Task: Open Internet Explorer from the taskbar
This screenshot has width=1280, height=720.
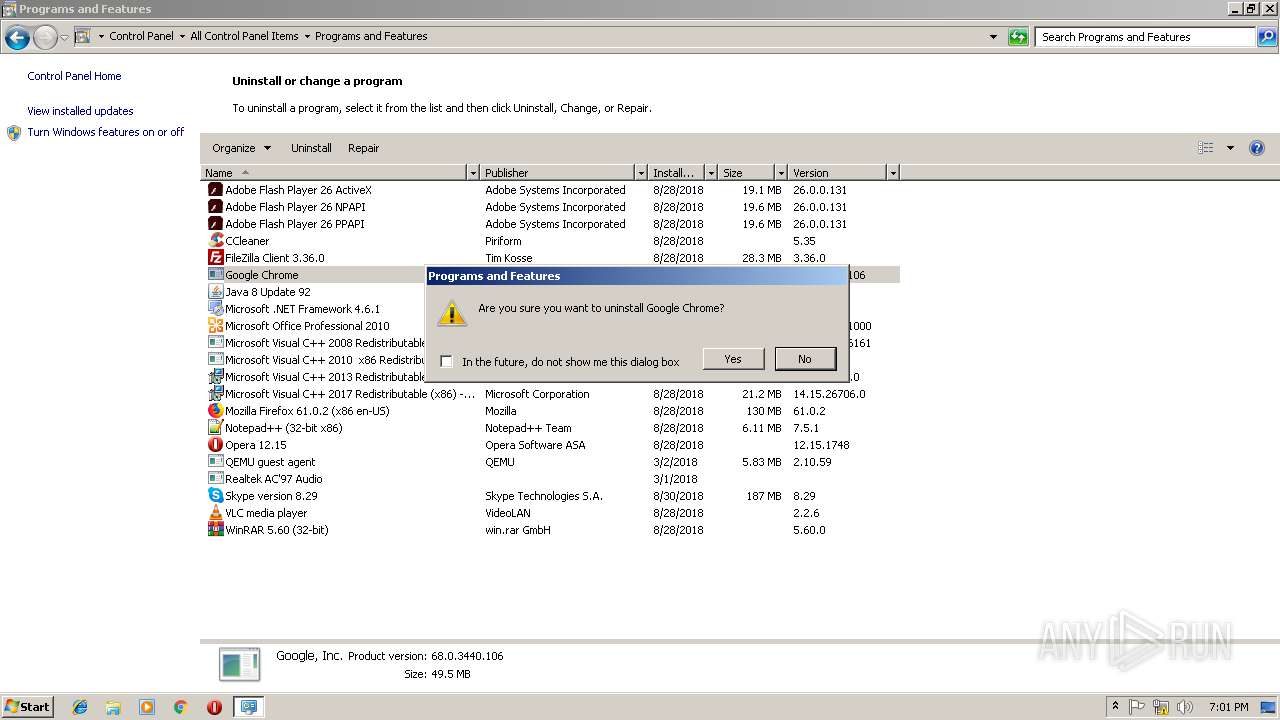Action: [80, 707]
